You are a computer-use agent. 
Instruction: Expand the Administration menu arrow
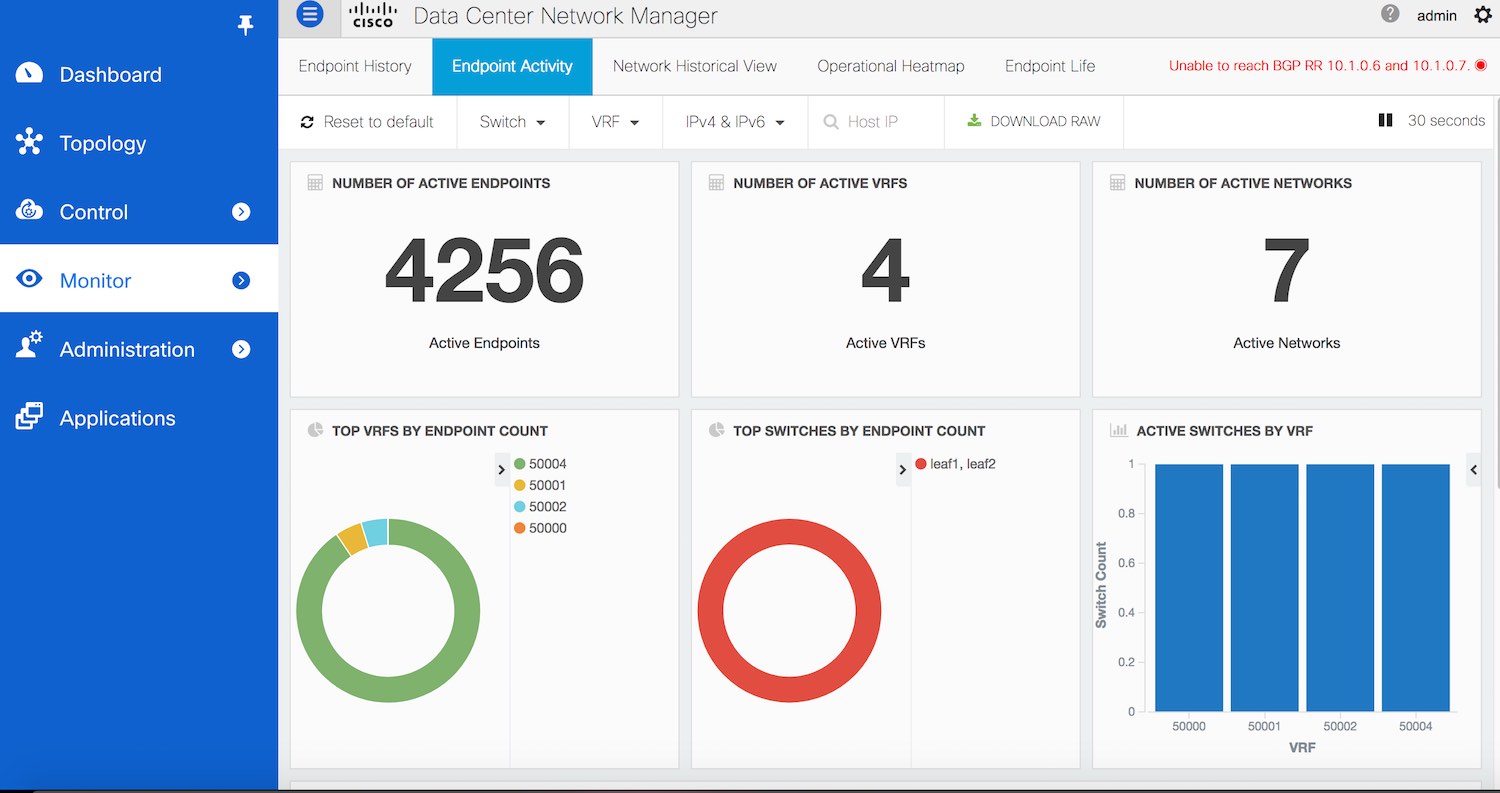[241, 349]
